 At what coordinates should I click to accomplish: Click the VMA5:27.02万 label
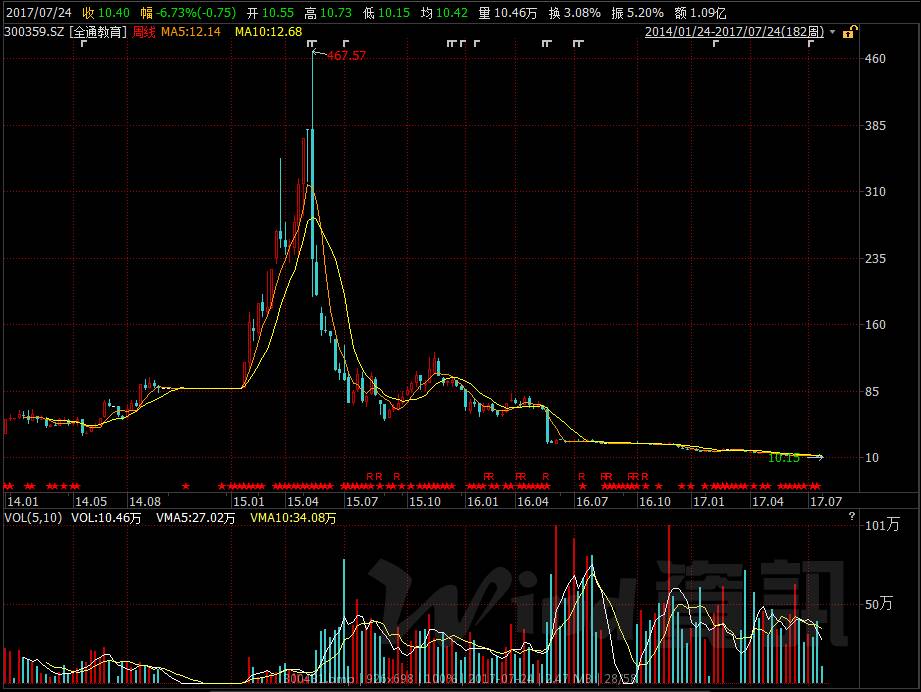(x=196, y=518)
